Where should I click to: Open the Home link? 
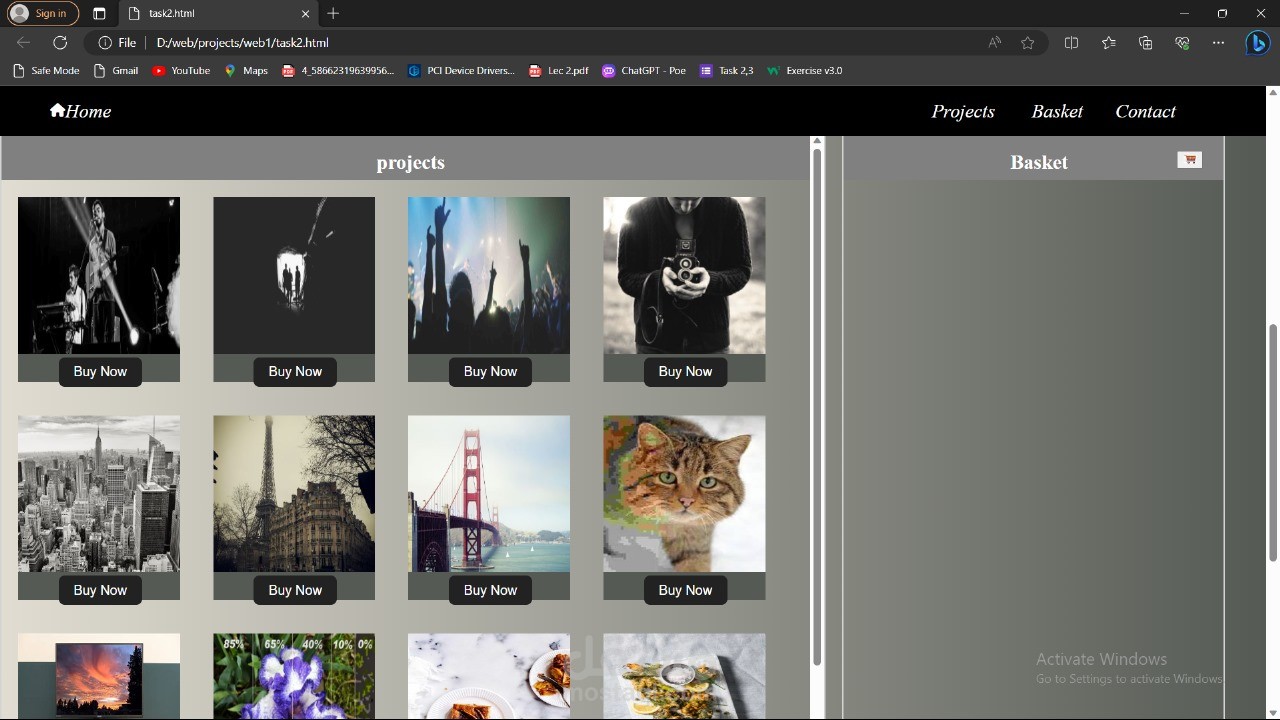[80, 111]
